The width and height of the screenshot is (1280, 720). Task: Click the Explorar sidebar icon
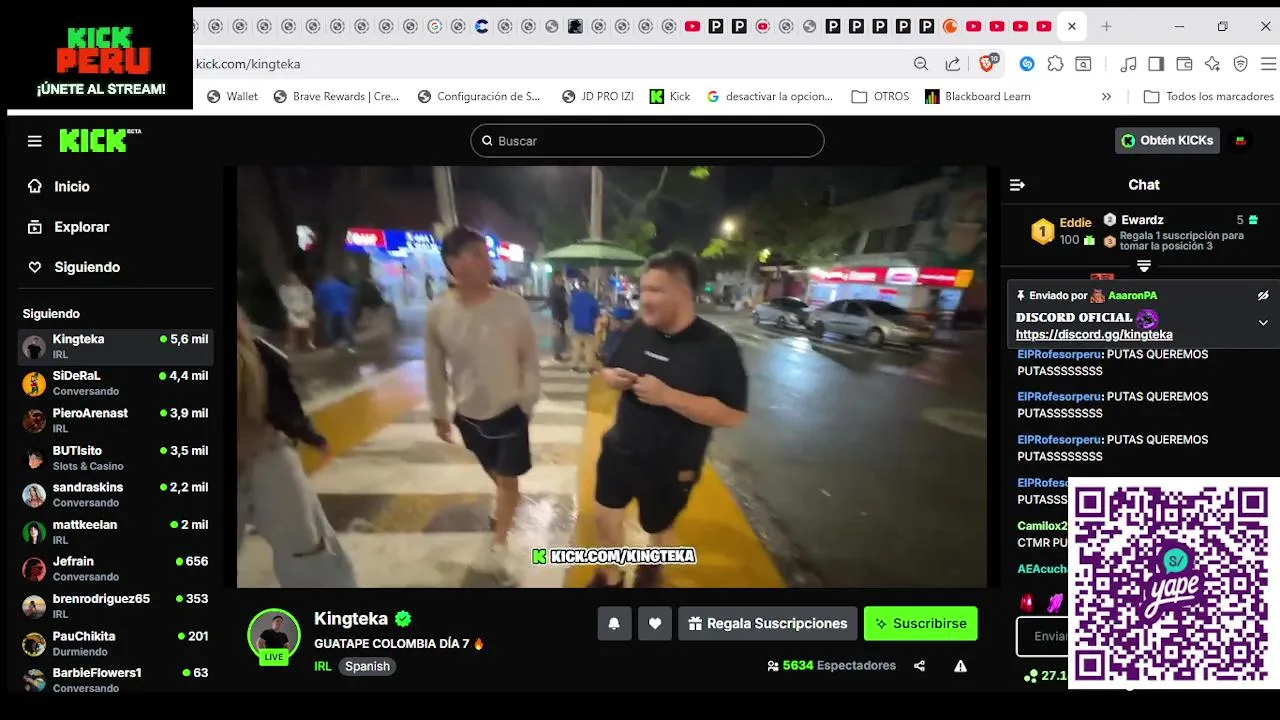coord(35,227)
